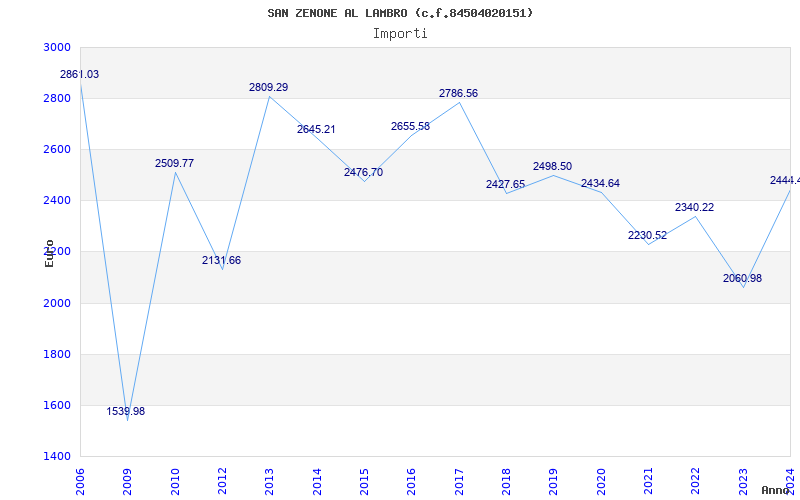Select the 2131.66 data label

221,260
